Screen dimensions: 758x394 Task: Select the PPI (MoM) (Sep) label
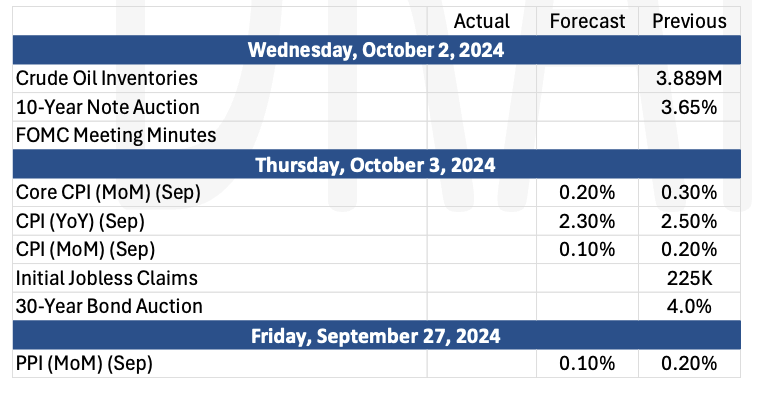pos(84,364)
